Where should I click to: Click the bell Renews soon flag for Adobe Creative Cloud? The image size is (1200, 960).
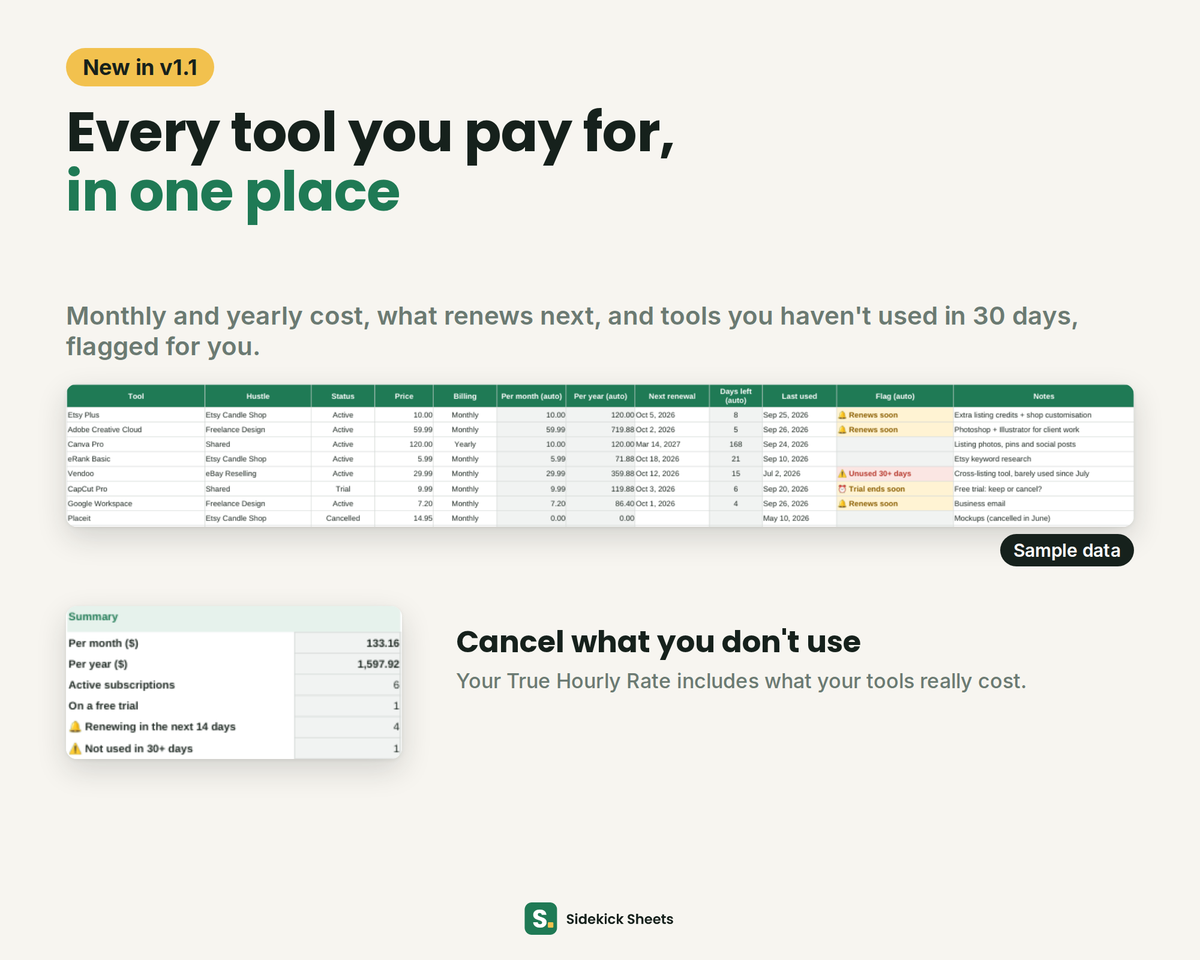coord(894,429)
